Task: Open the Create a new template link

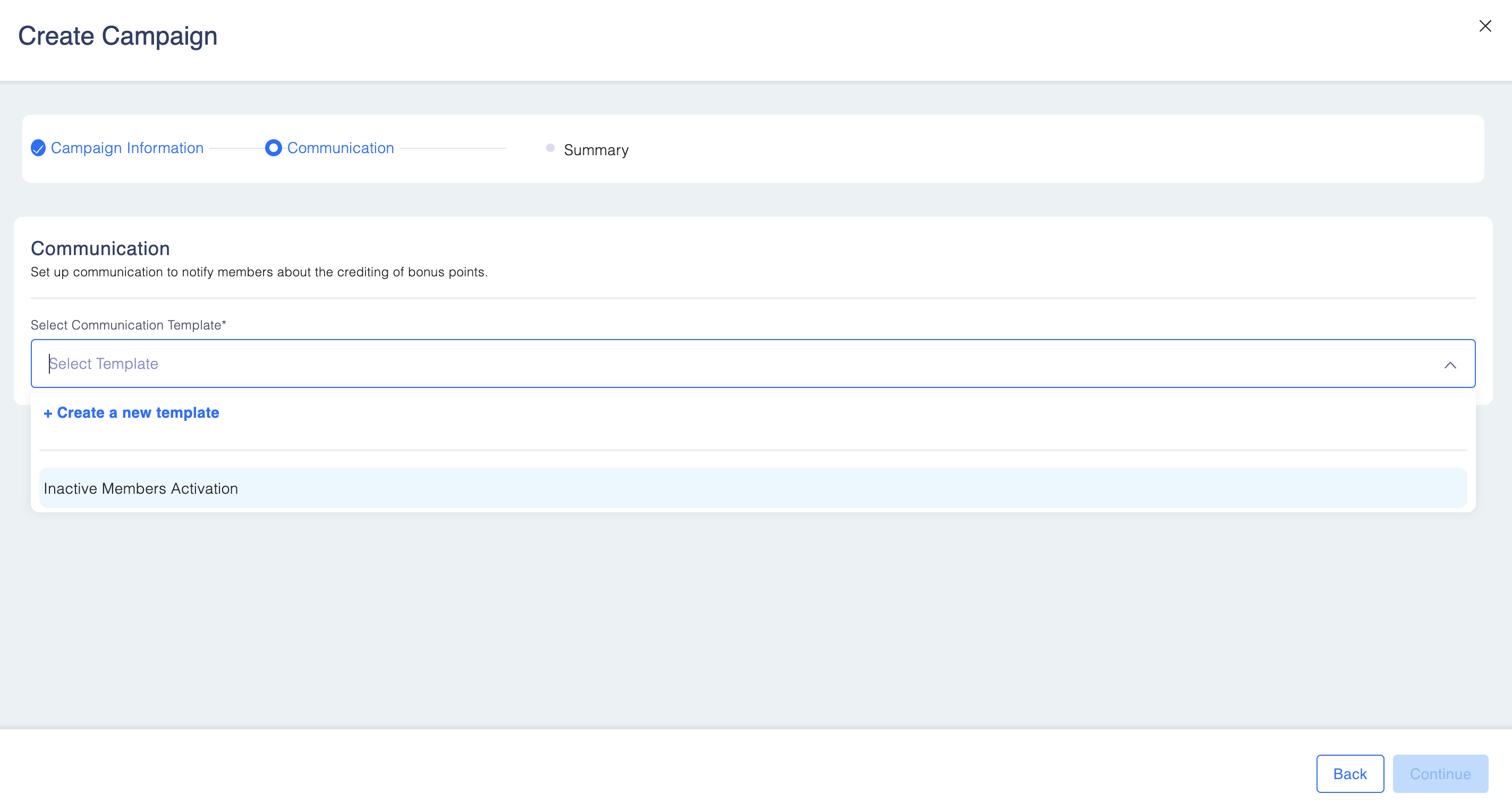Action: [138, 413]
